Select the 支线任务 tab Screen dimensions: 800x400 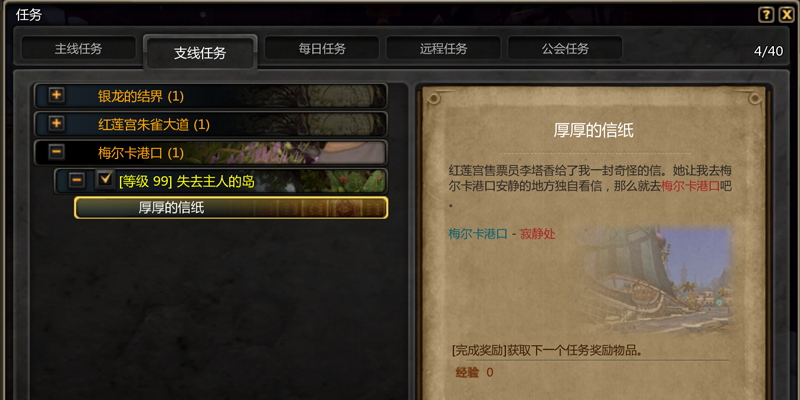(200, 53)
